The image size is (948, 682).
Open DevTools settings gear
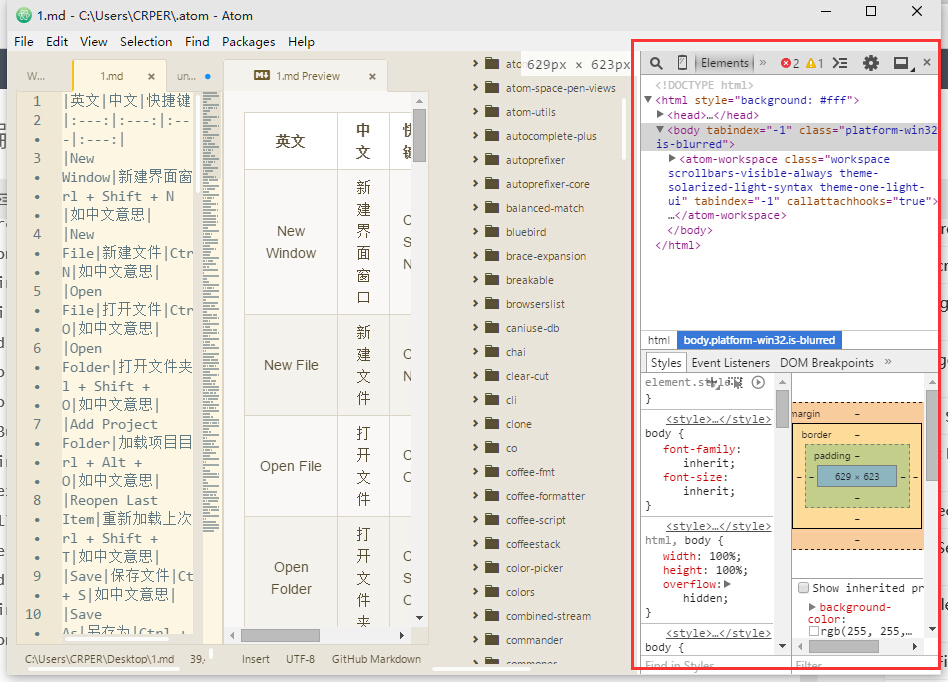[871, 63]
